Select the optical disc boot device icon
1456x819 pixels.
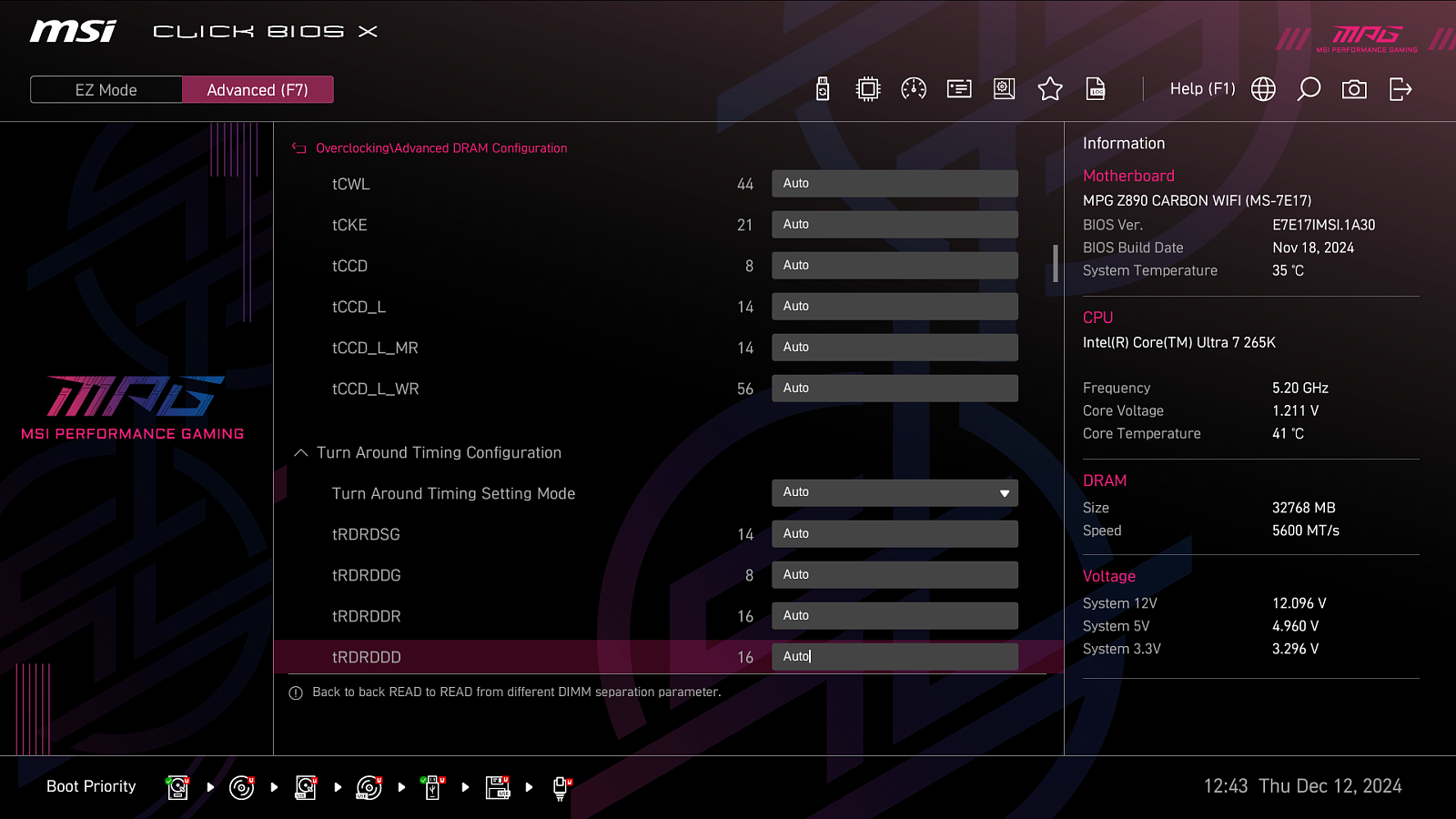(x=242, y=787)
